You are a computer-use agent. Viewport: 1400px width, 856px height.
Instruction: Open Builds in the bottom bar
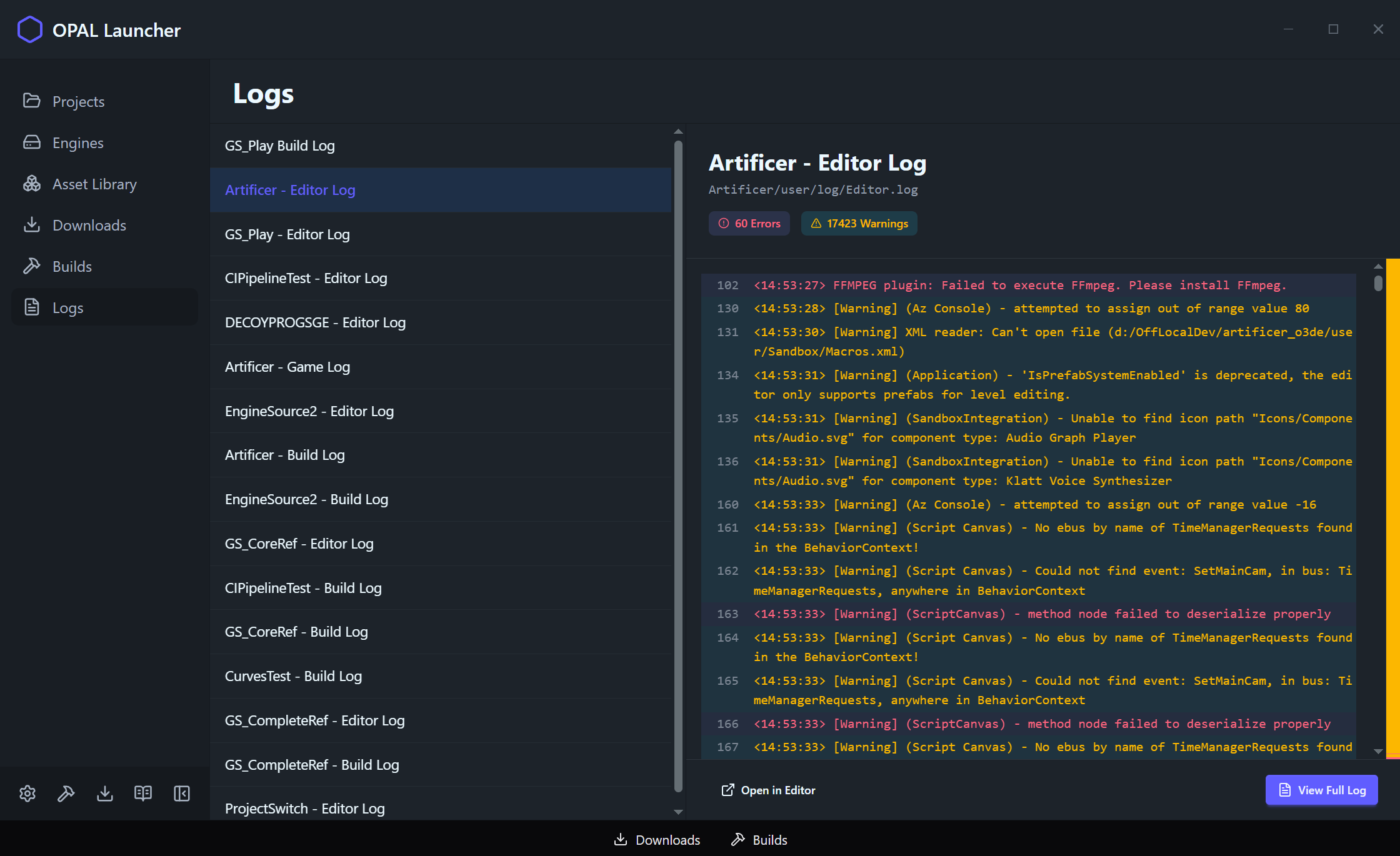(x=759, y=840)
